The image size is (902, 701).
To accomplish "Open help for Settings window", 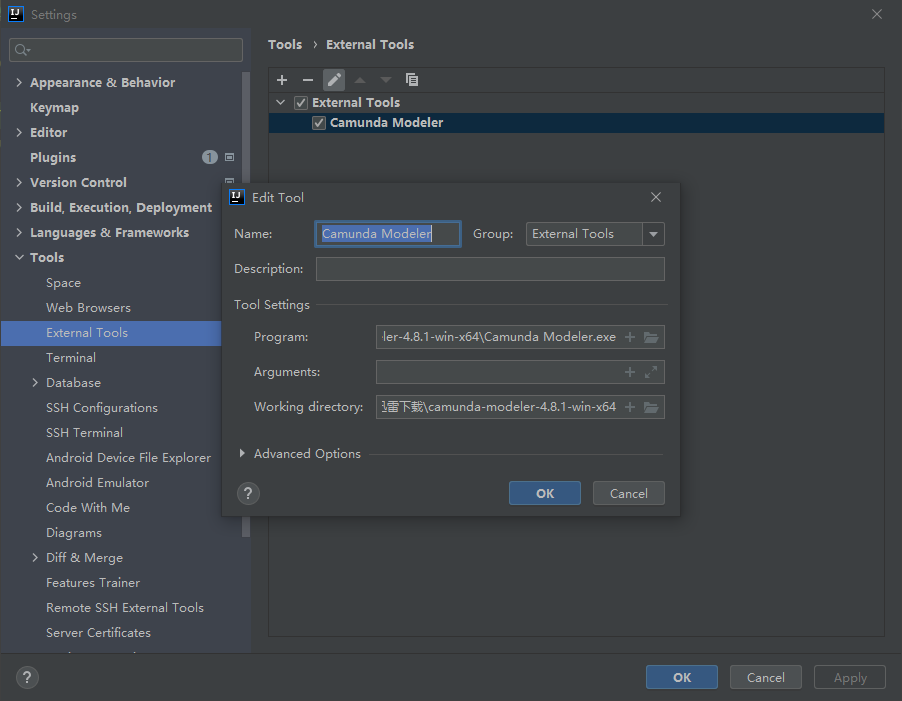I will click(27, 677).
